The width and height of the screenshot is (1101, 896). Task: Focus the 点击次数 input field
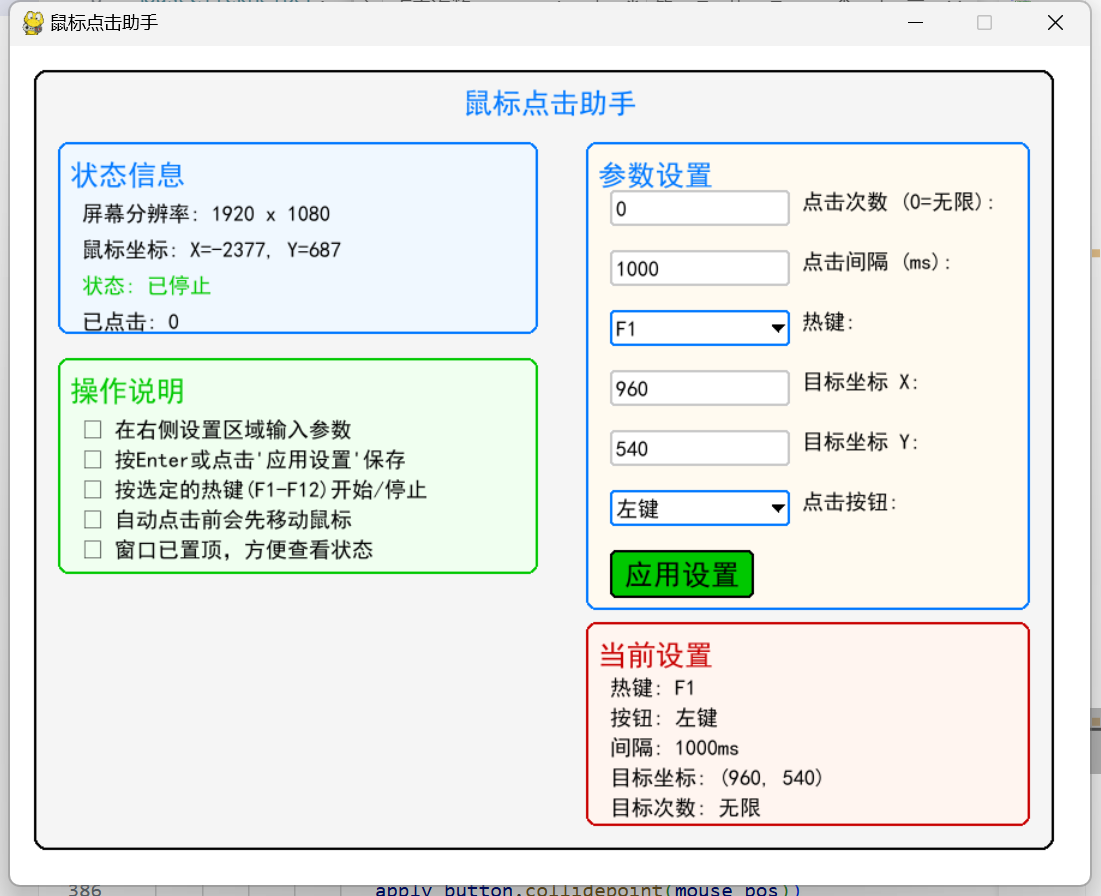[x=699, y=208]
